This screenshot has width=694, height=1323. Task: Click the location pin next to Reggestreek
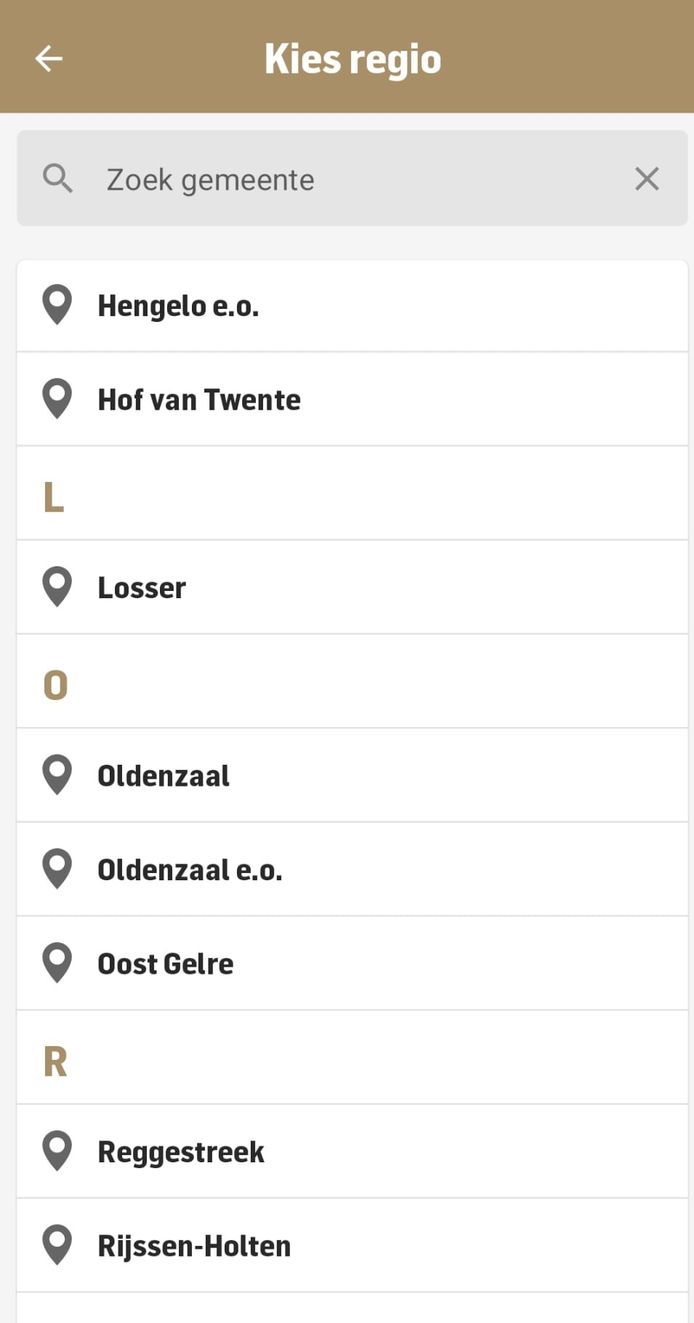tap(57, 1151)
